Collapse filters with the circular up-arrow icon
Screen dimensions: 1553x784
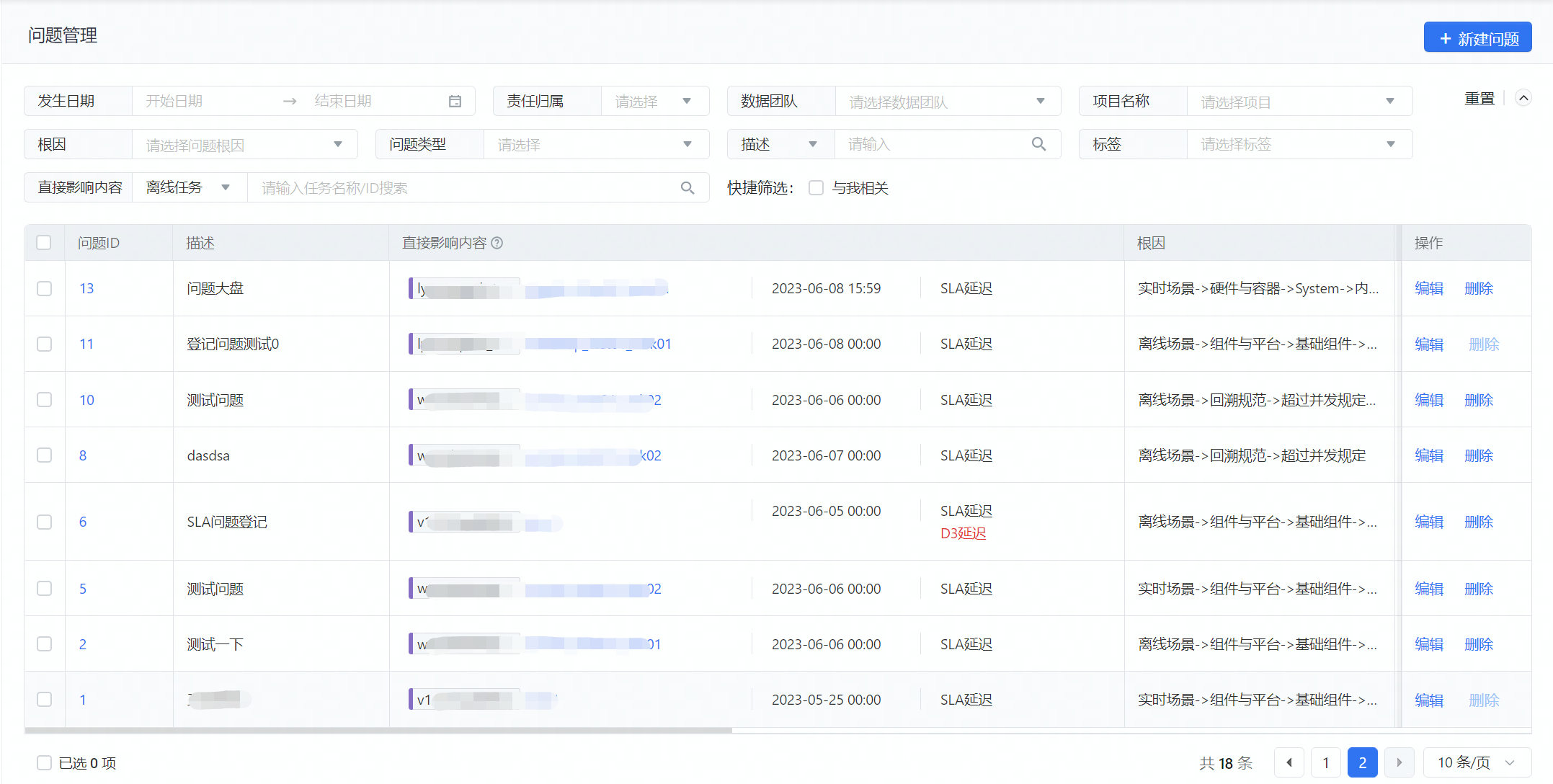point(1523,98)
